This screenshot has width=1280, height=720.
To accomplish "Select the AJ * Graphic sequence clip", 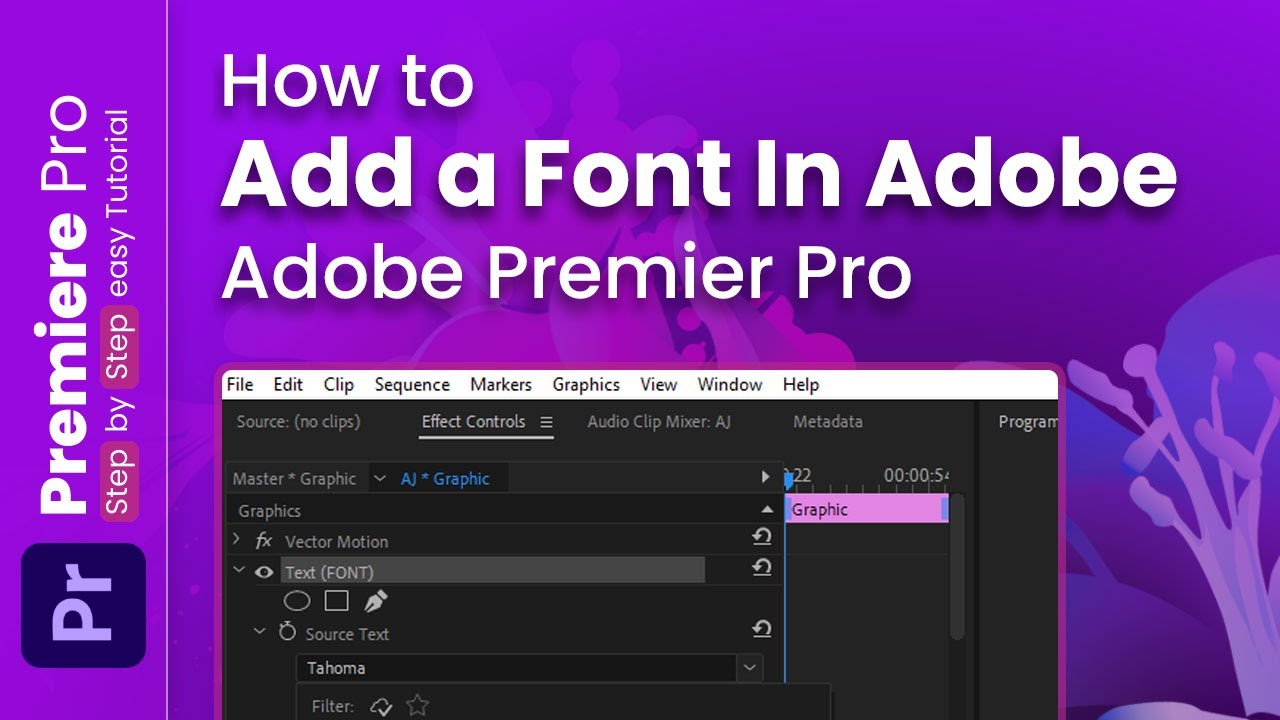I will [445, 479].
